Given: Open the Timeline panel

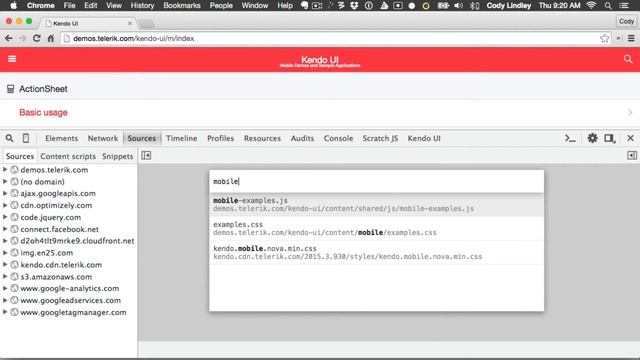Looking at the screenshot, I should click(x=182, y=138).
